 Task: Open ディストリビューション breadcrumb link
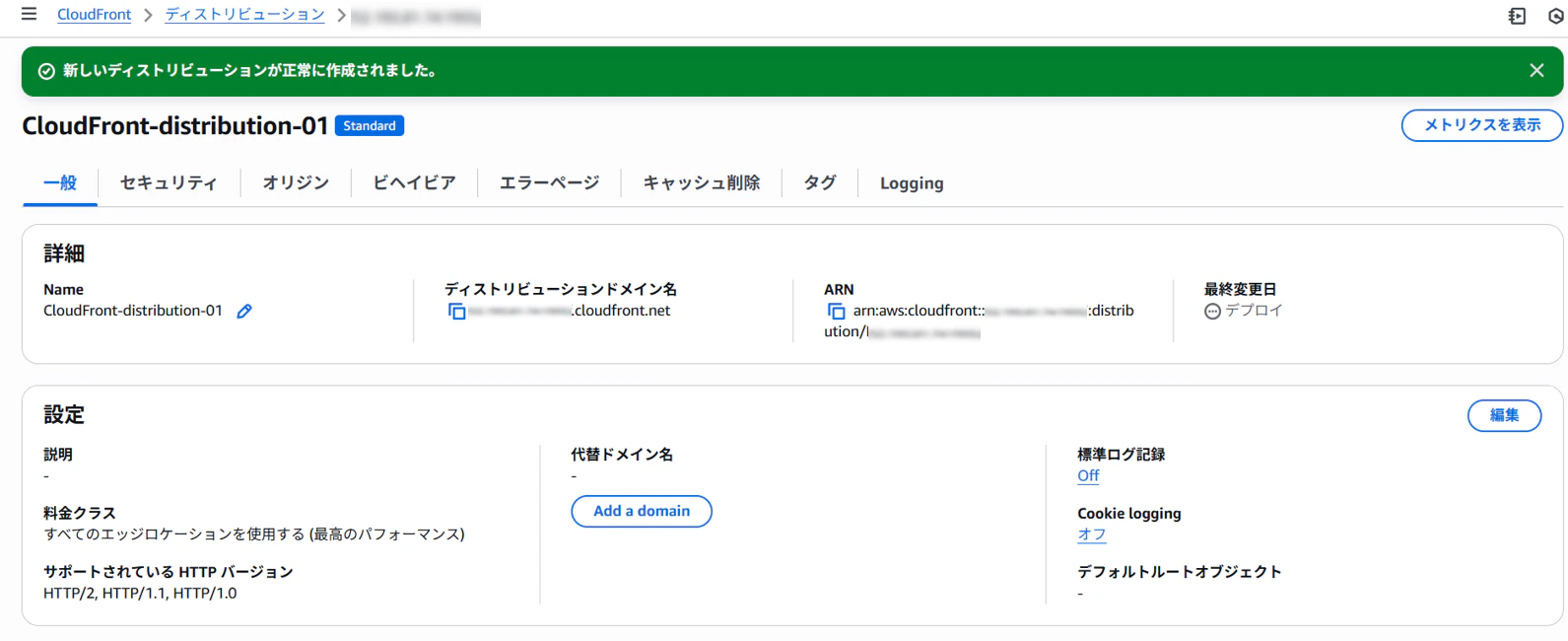(244, 15)
